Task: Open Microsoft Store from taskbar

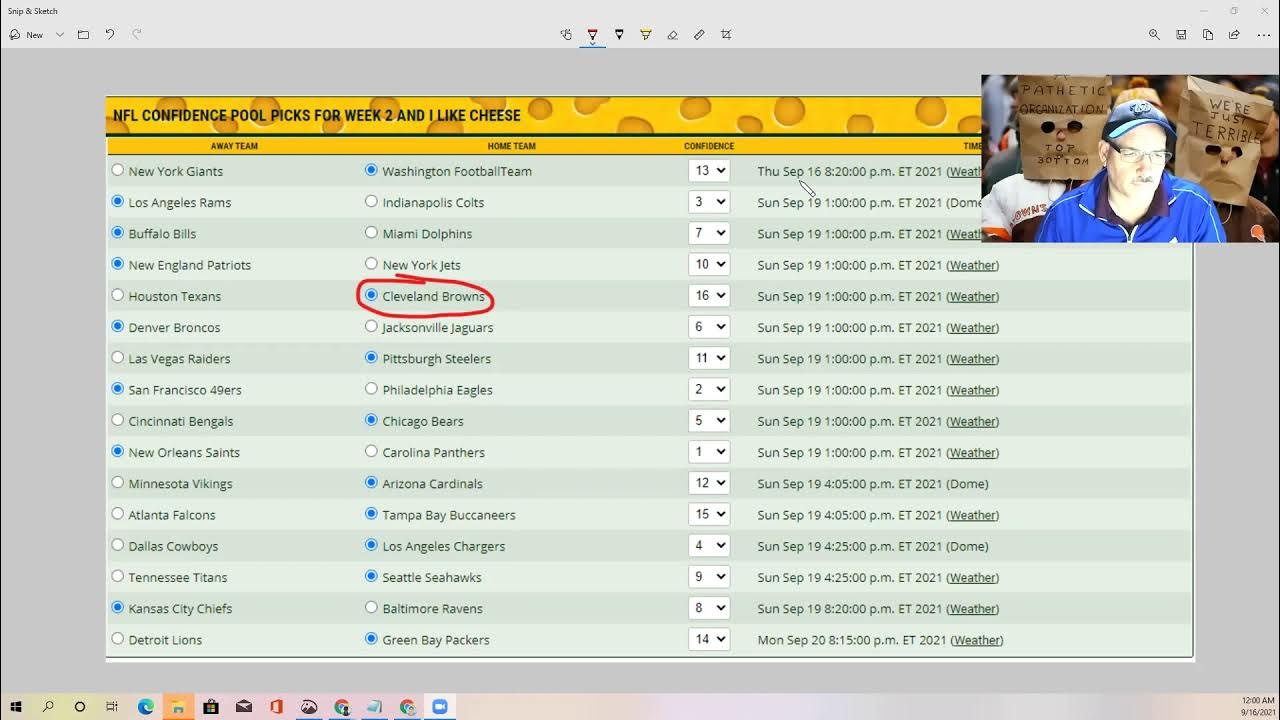Action: tap(211, 707)
